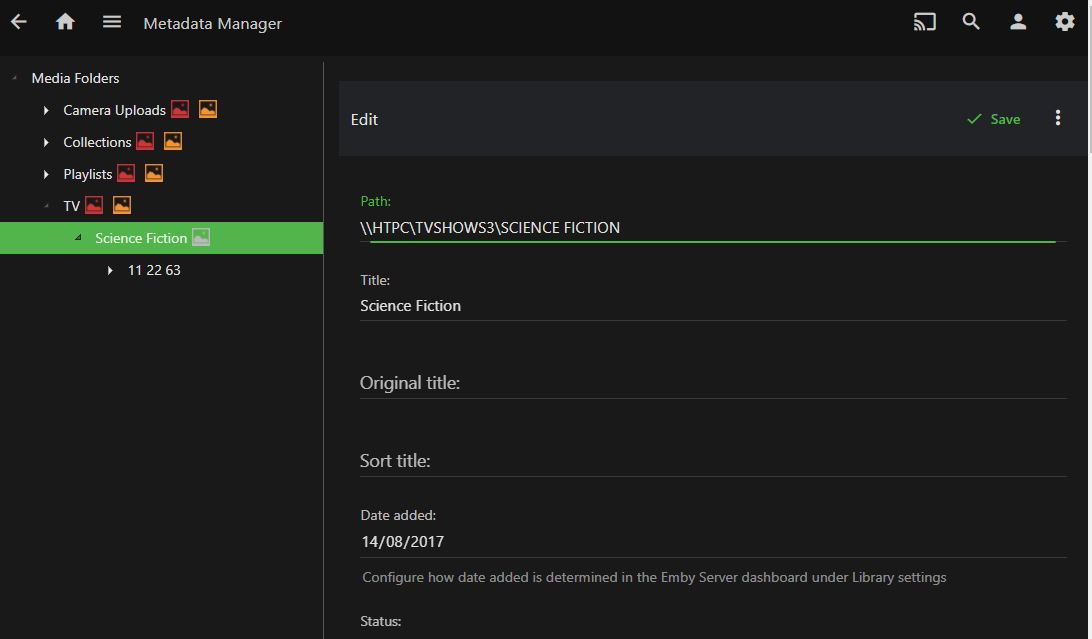The width and height of the screenshot is (1092, 639).
Task: Collapse the TV folder node
Action: (46, 206)
